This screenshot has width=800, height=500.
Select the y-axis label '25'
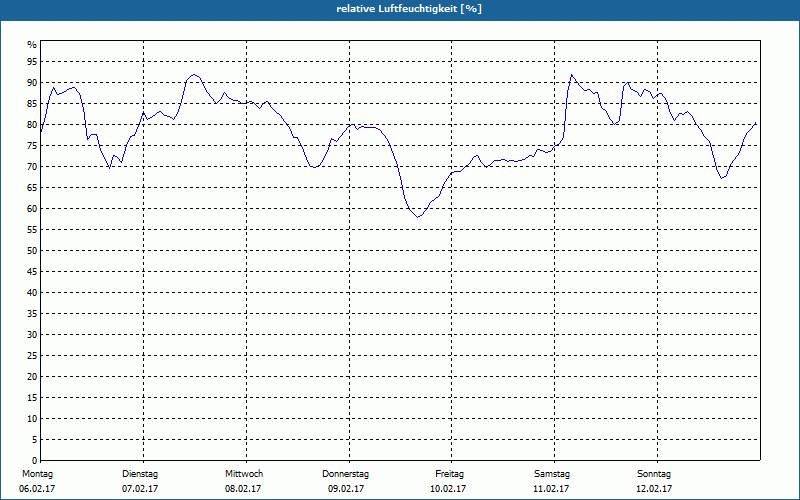pos(32,356)
